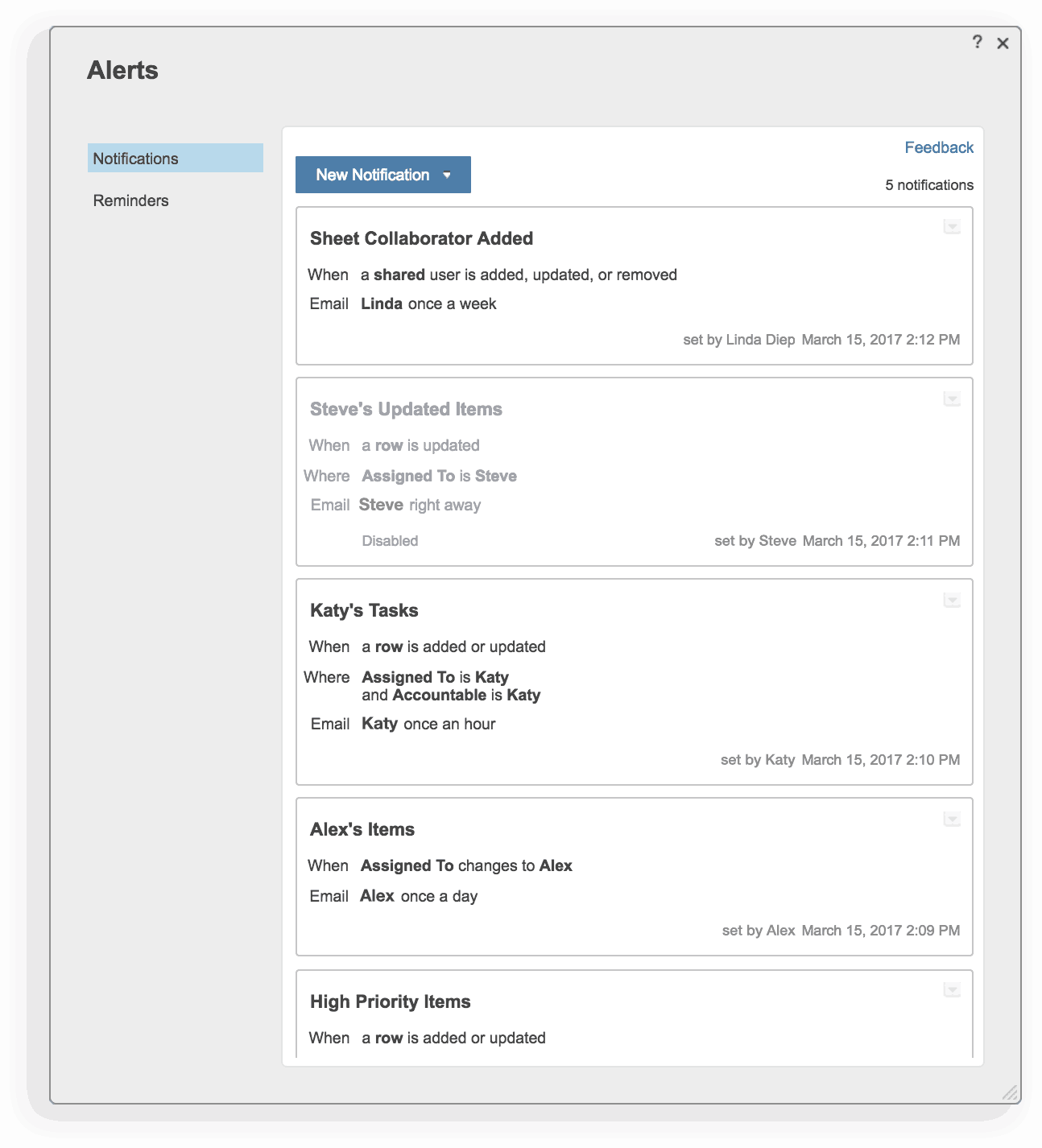The height and width of the screenshot is (1148, 1042).
Task: Click the Katy's Tasks notification heading
Action: coord(364,610)
